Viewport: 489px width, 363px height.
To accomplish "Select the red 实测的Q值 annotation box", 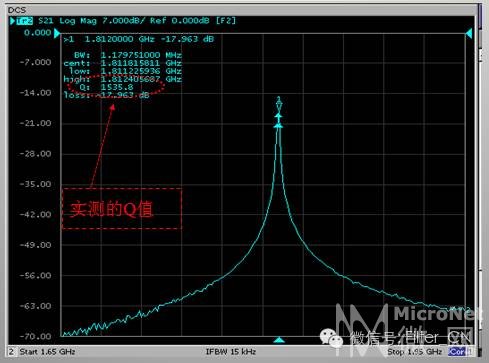I will tap(122, 209).
